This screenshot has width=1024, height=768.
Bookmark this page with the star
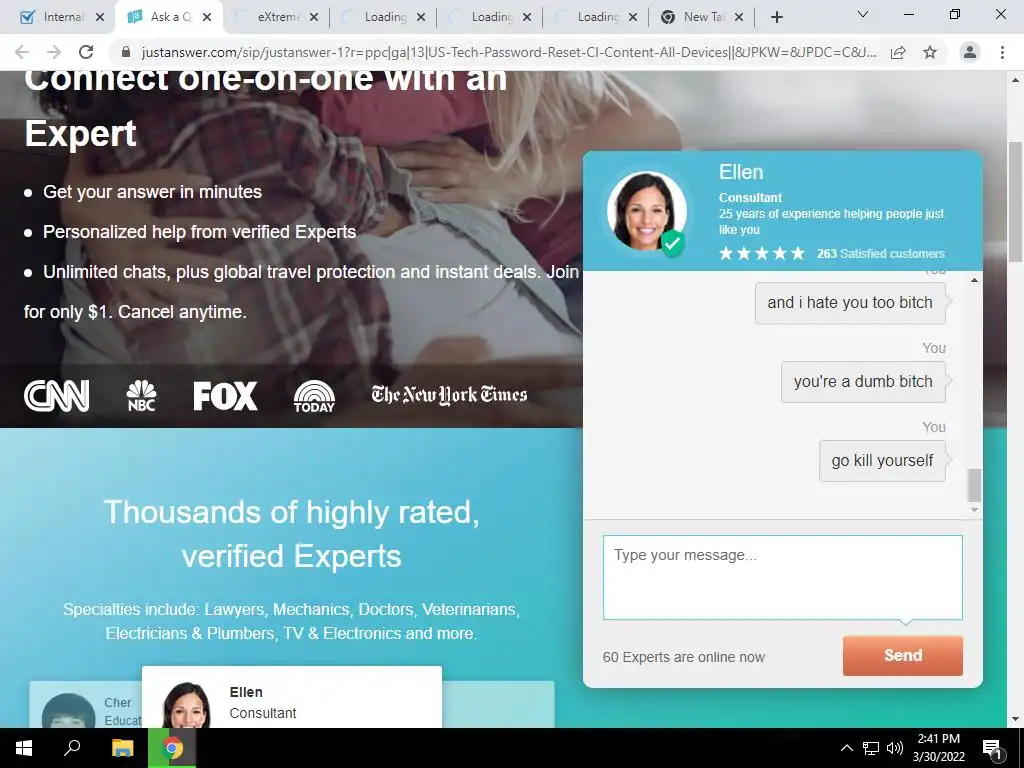coord(930,52)
